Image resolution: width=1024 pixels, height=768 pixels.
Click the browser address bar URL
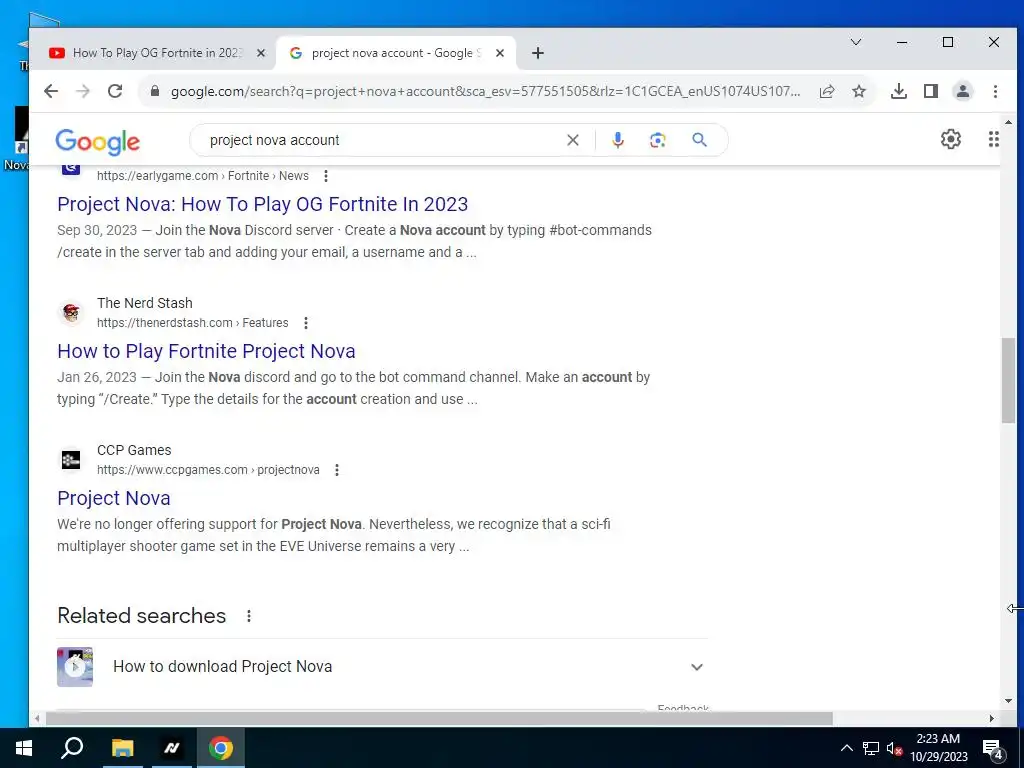(x=485, y=91)
